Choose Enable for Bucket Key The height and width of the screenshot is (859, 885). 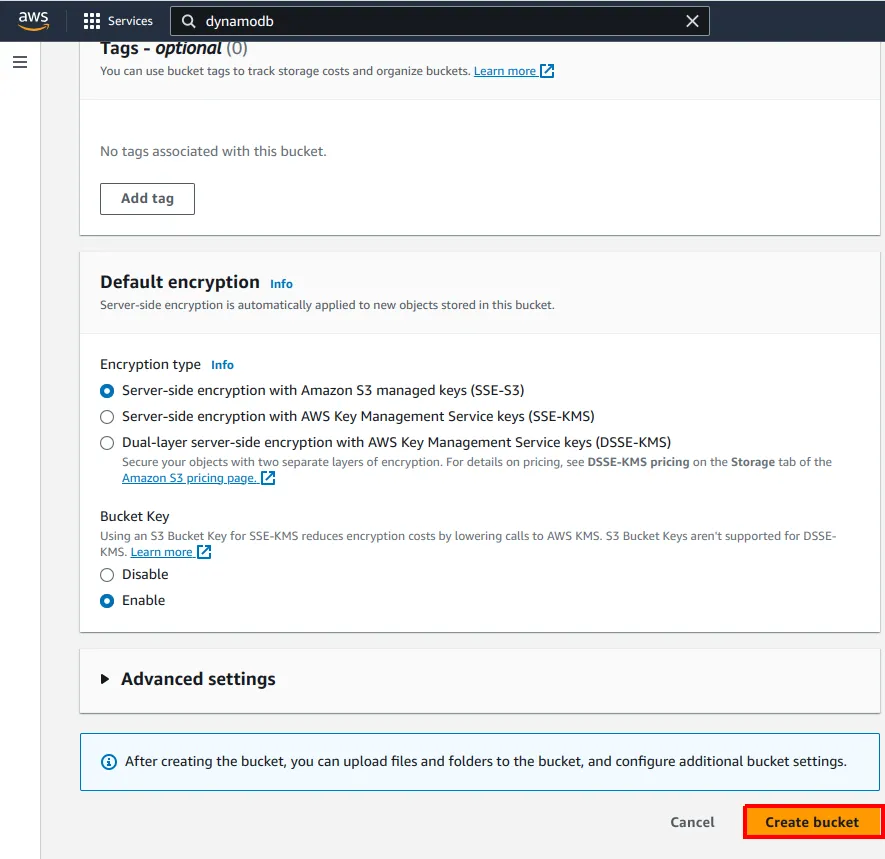point(107,601)
